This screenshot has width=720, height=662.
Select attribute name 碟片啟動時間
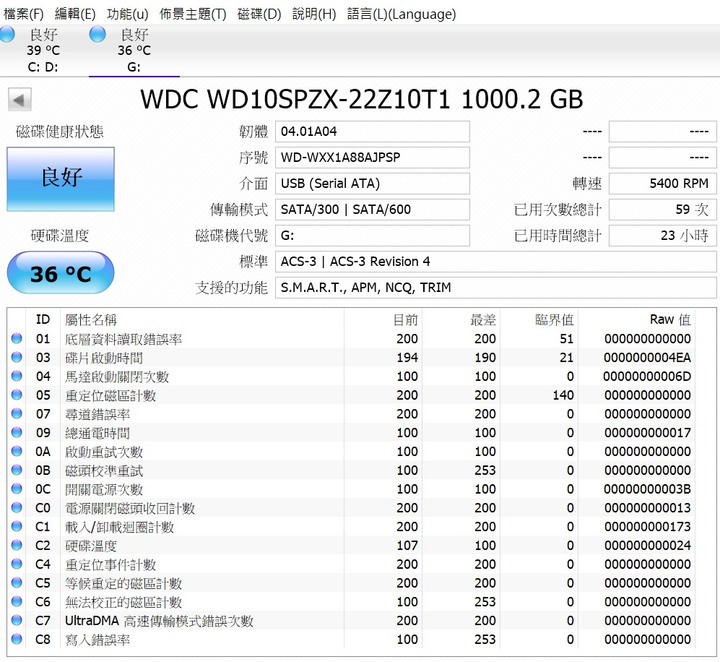pos(104,358)
